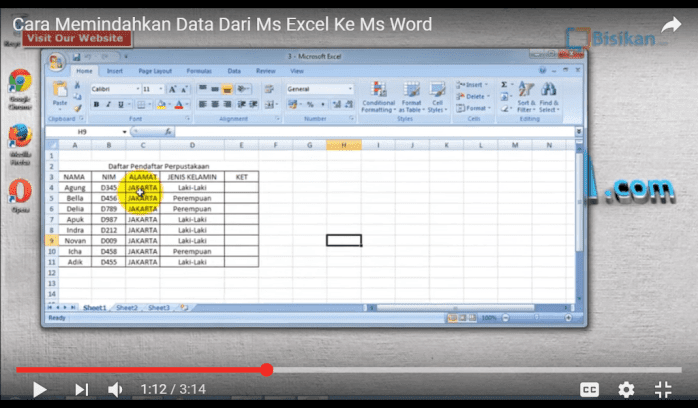698x408 pixels.
Task: Click the Shrink Font icon
Action: [184, 89]
